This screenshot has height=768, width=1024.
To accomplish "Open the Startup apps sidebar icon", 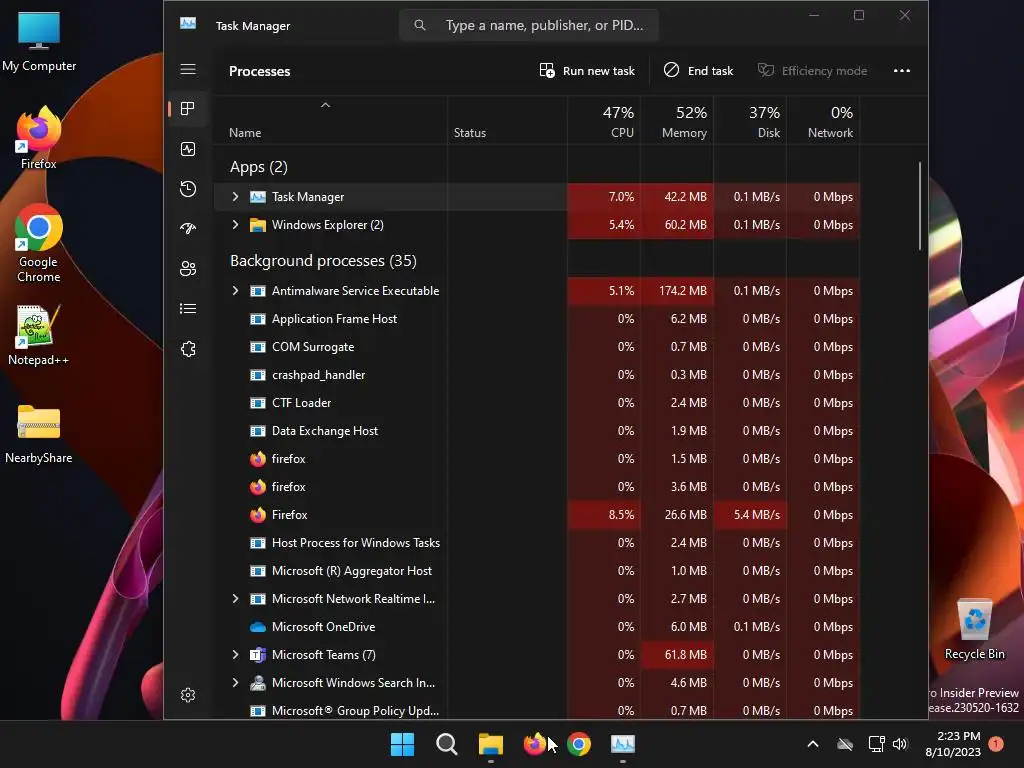I will (x=188, y=229).
